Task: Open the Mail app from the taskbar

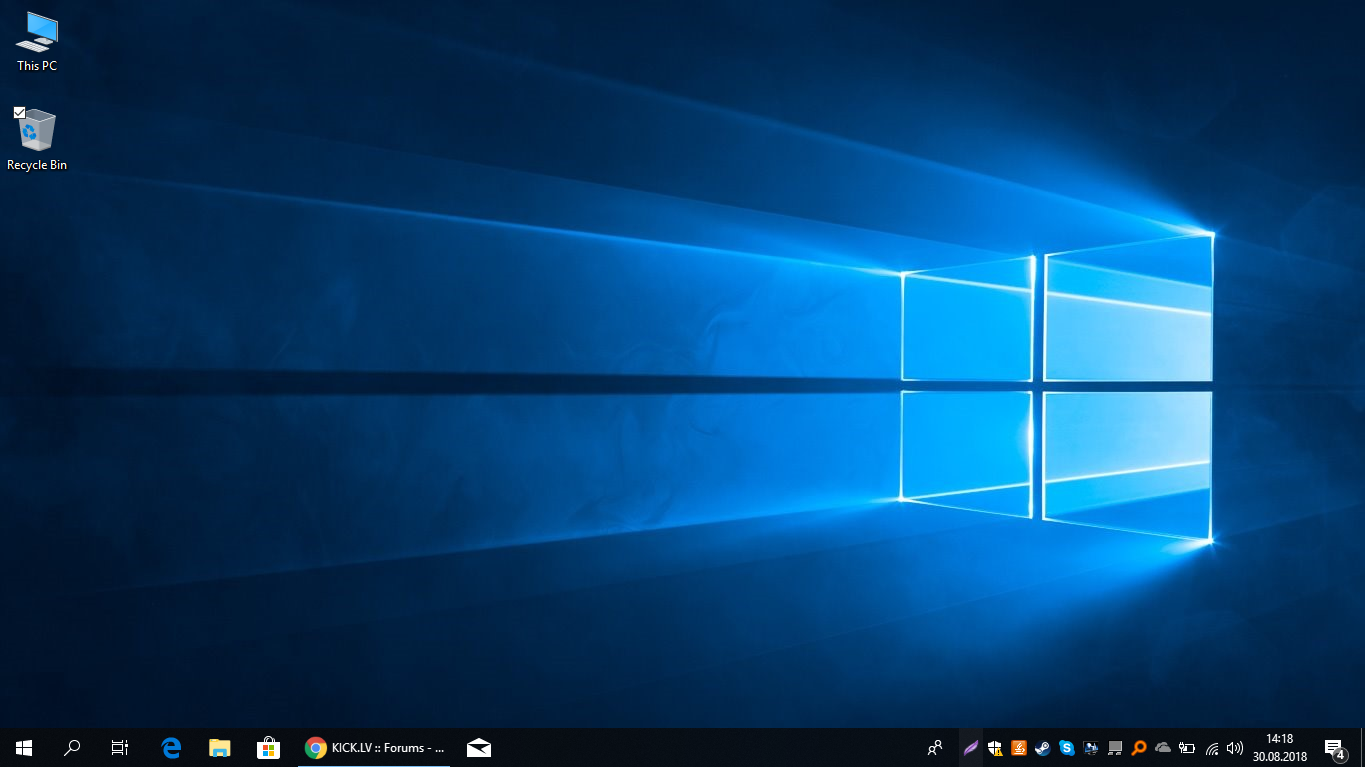Action: click(479, 747)
